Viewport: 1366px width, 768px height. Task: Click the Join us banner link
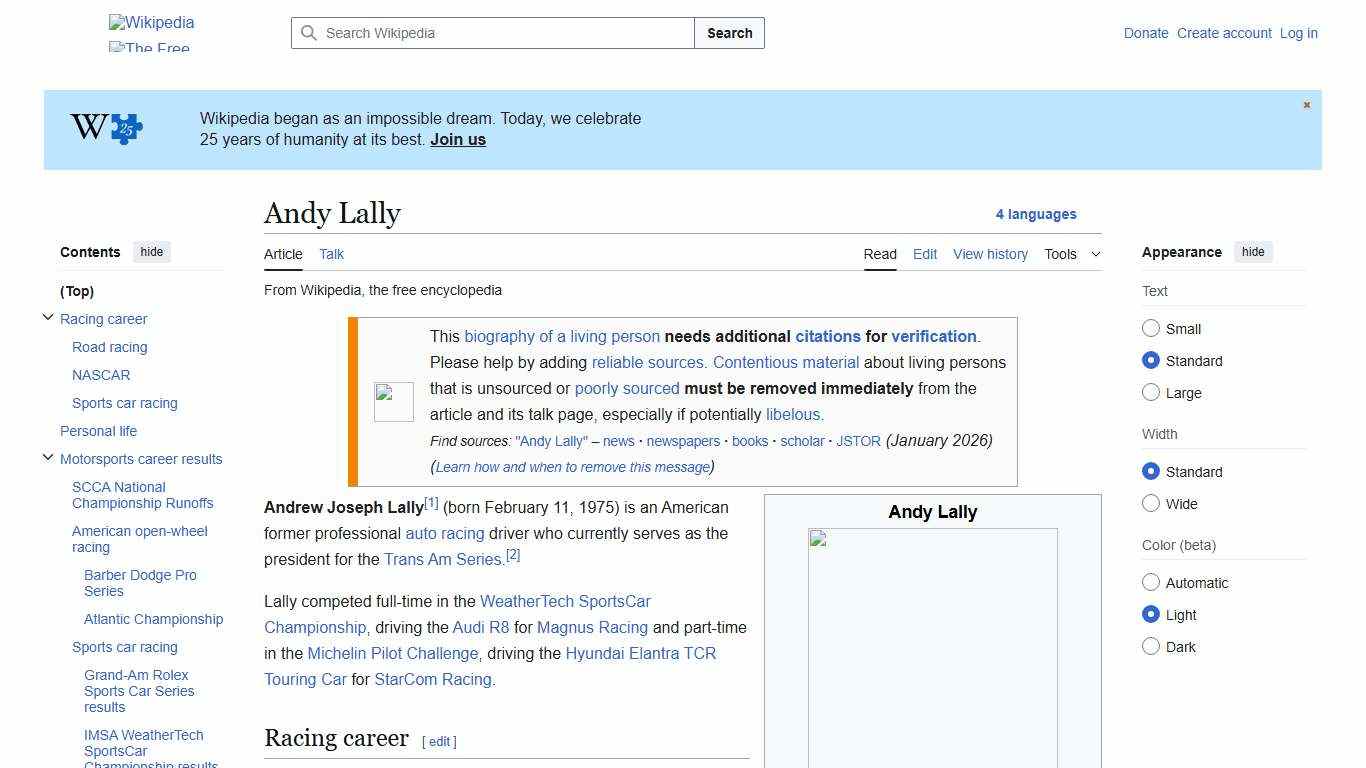pyautogui.click(x=457, y=139)
